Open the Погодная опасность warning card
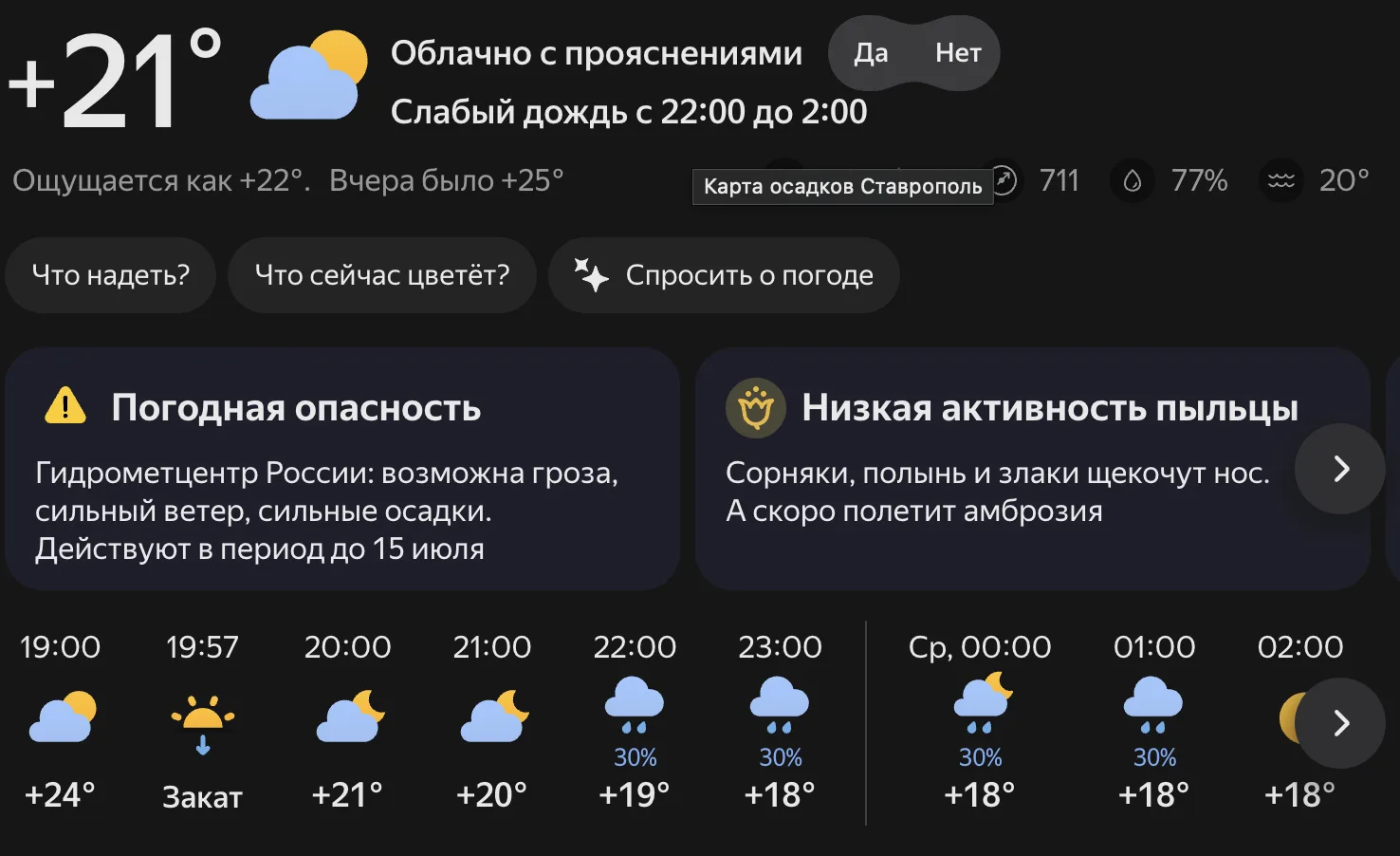This screenshot has width=1400, height=856. pos(342,469)
